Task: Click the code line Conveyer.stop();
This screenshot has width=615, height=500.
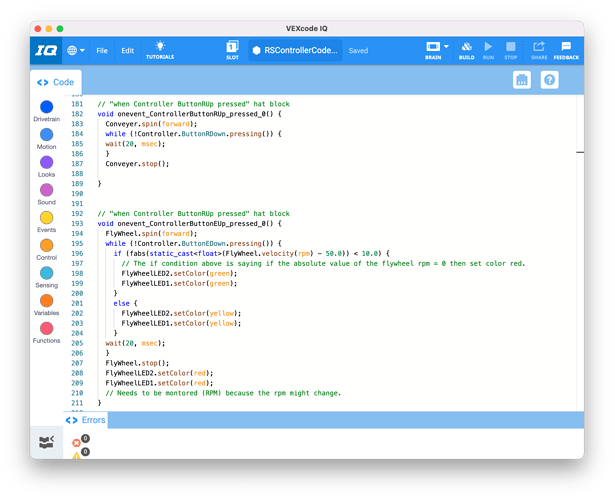Action: click(137, 164)
